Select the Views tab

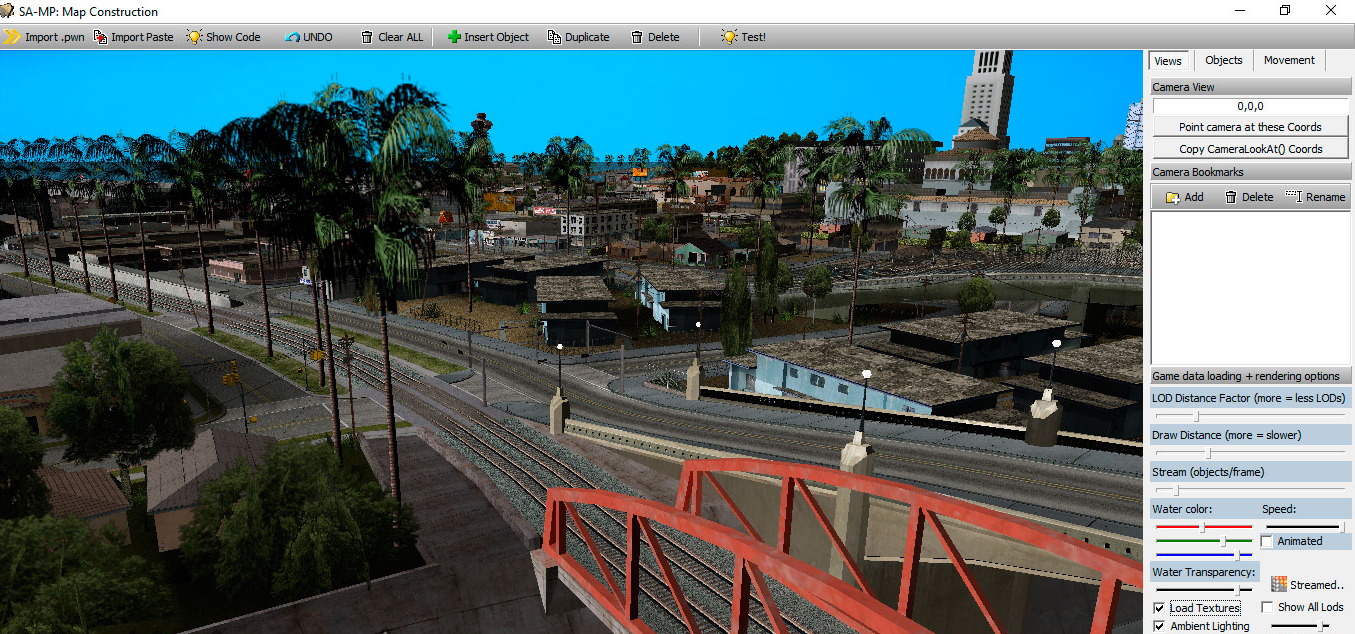[1167, 60]
